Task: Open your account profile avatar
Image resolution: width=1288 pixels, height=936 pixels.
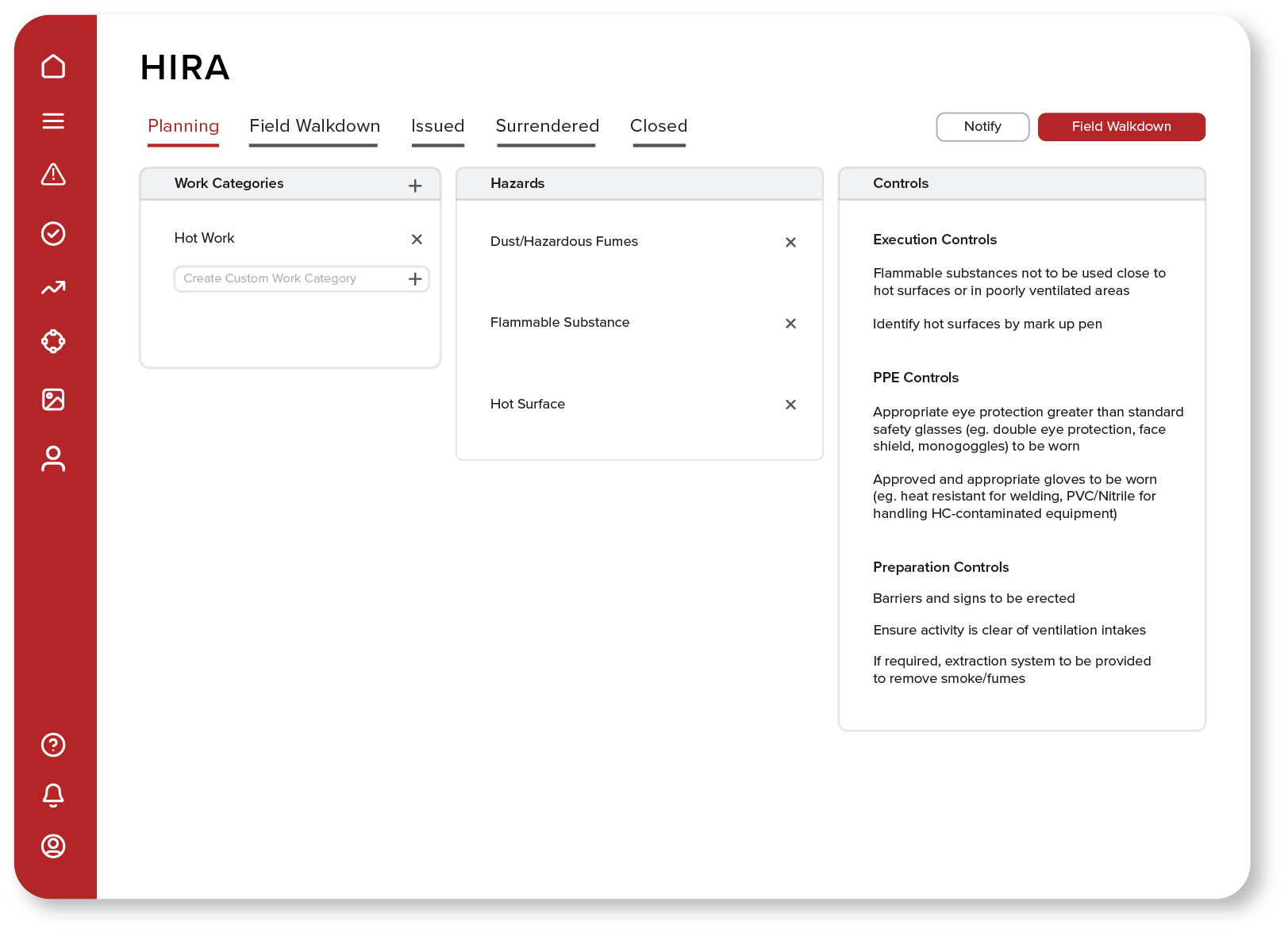Action: click(x=53, y=847)
